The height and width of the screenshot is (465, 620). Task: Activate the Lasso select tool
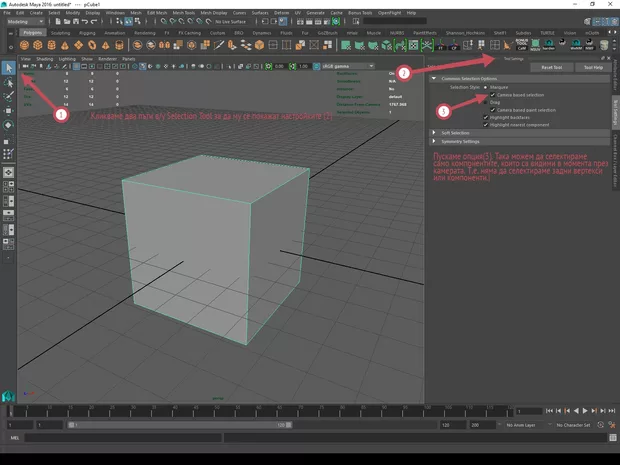(x=8, y=82)
